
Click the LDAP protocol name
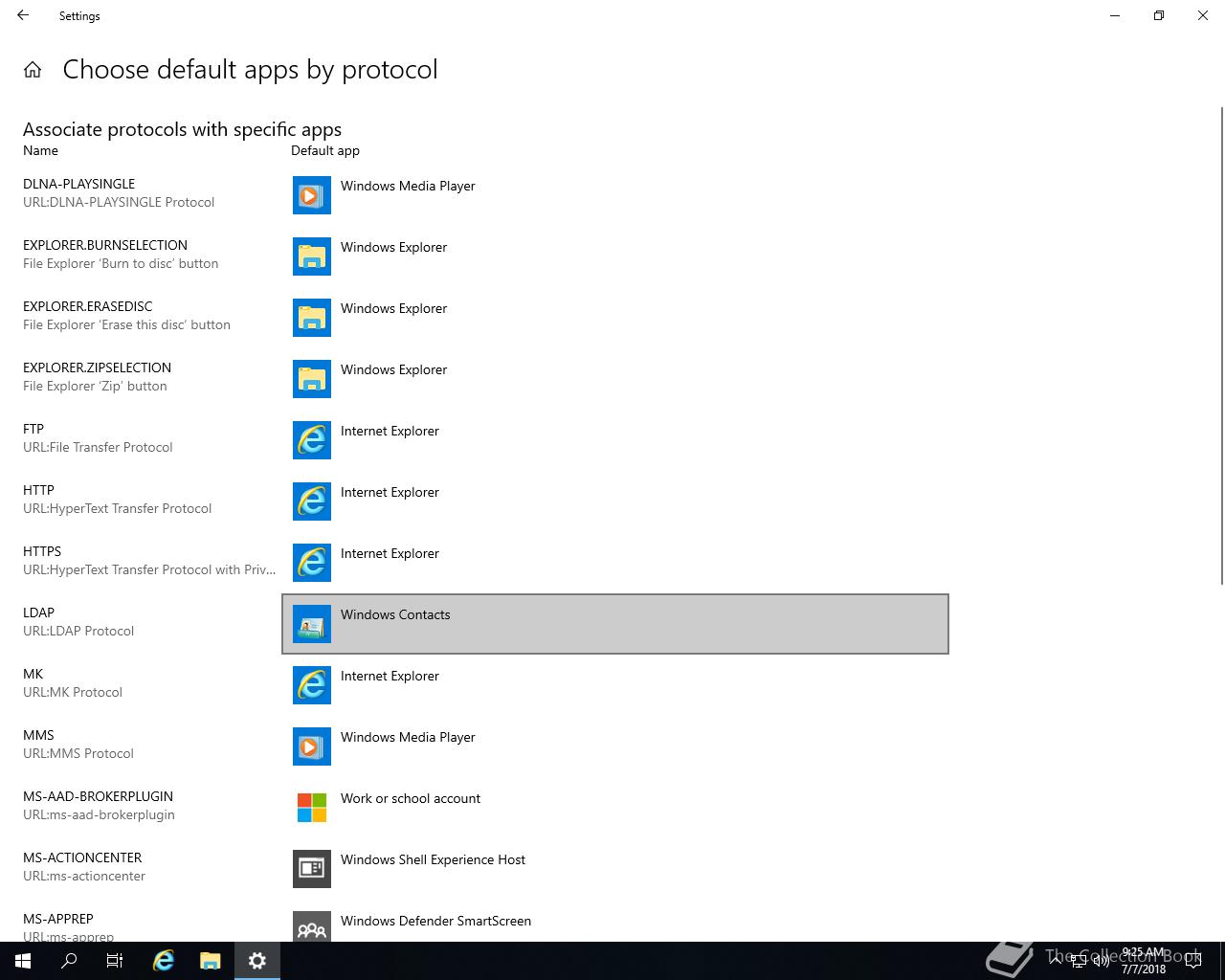(38, 612)
